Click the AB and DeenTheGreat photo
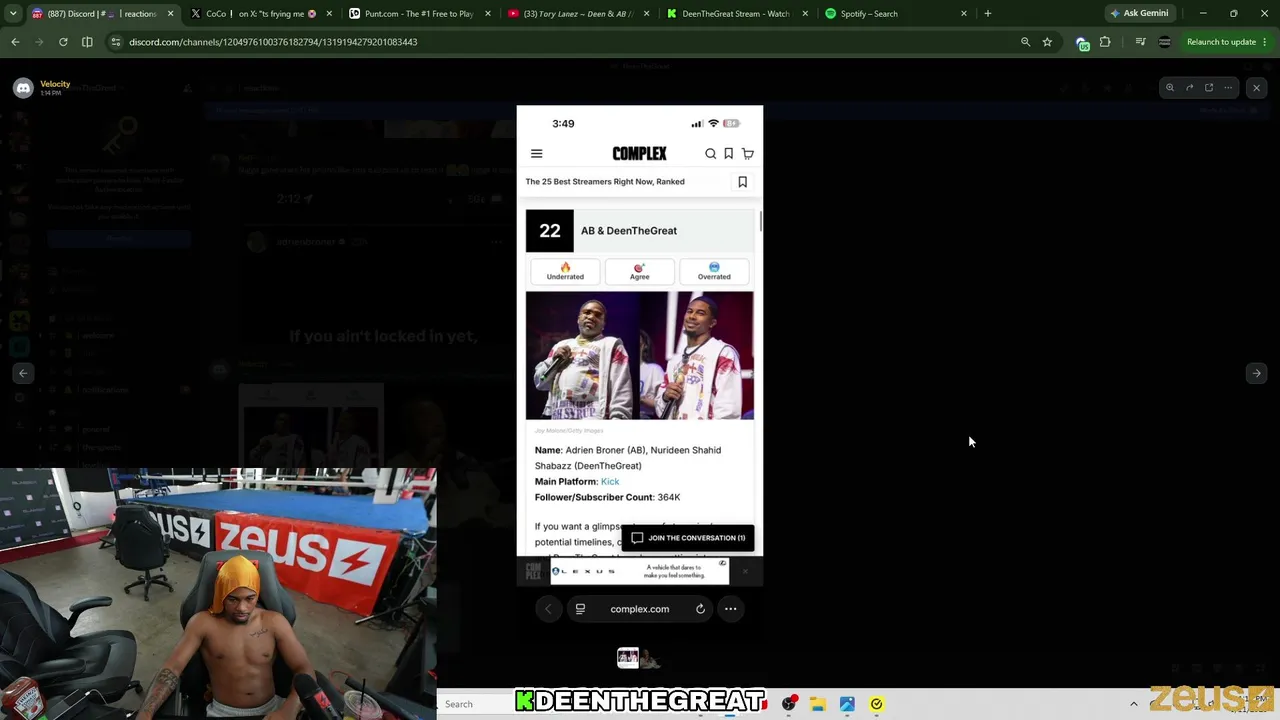The height and width of the screenshot is (720, 1280). click(640, 356)
